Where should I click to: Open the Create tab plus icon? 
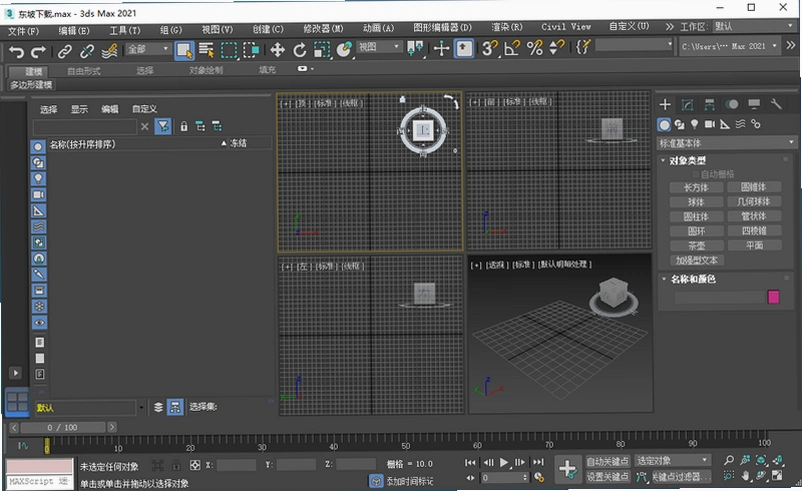click(665, 105)
